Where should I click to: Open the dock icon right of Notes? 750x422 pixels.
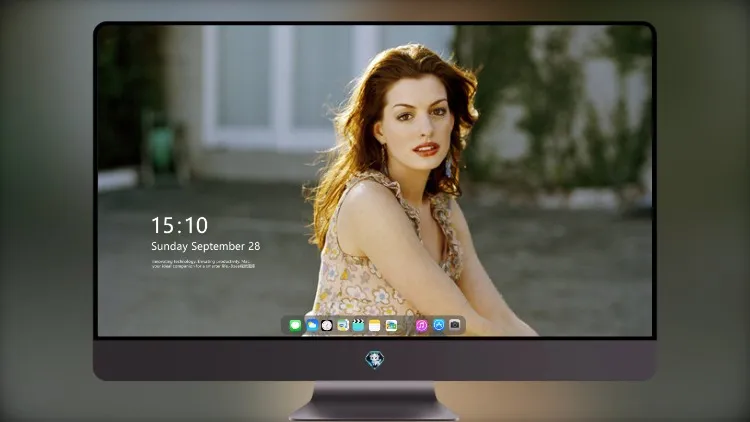(391, 325)
